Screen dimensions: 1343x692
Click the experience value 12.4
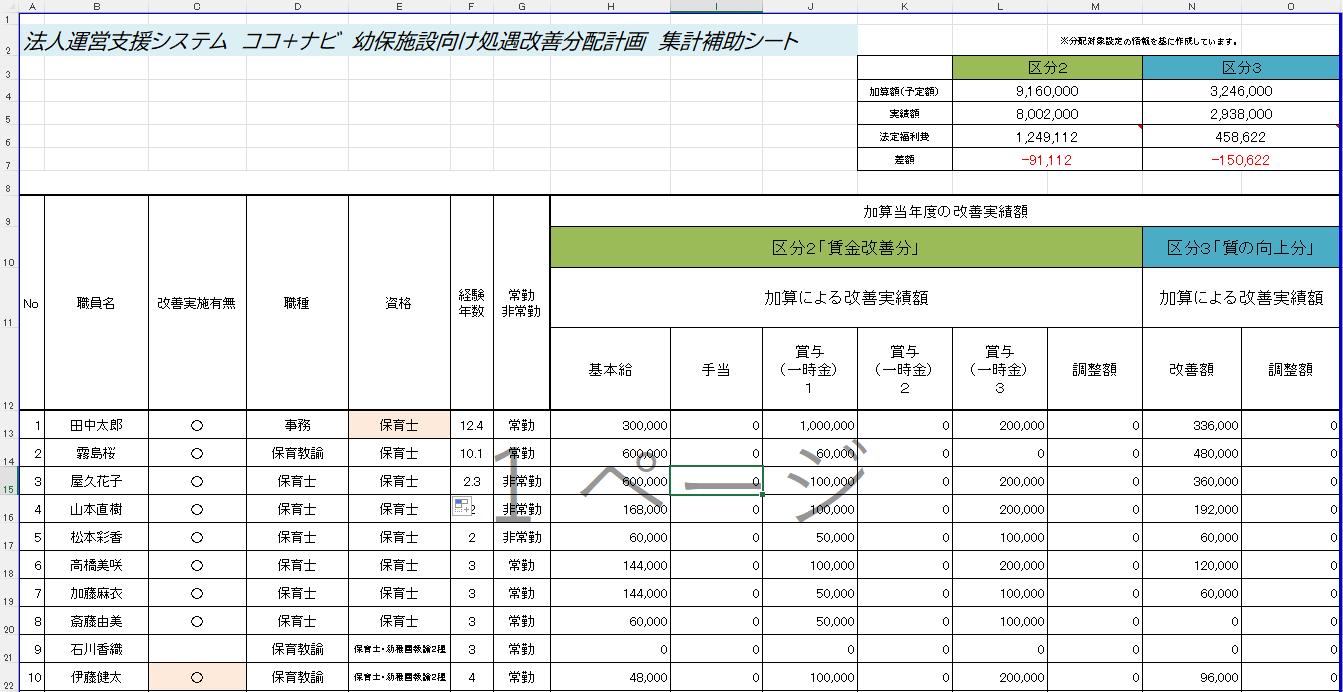click(471, 425)
